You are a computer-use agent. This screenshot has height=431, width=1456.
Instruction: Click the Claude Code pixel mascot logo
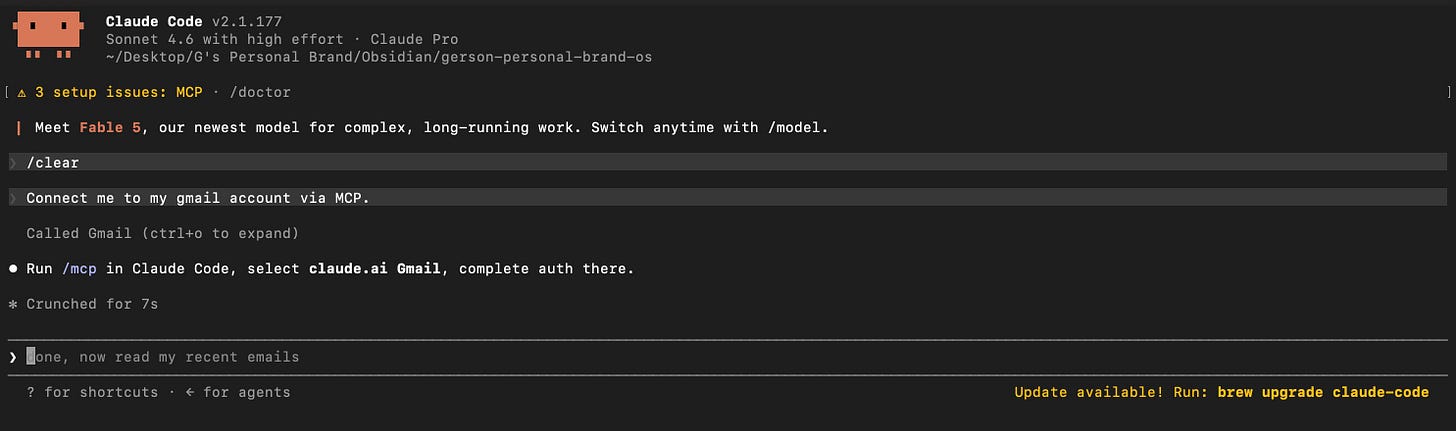pos(48,36)
